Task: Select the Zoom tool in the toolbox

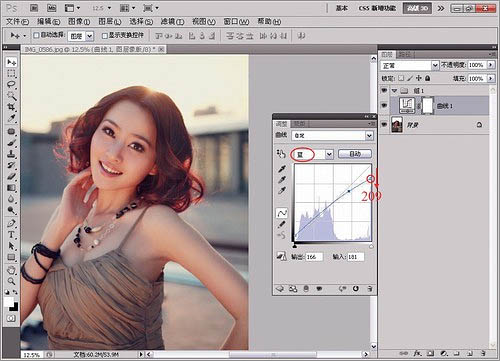Action: (11, 281)
